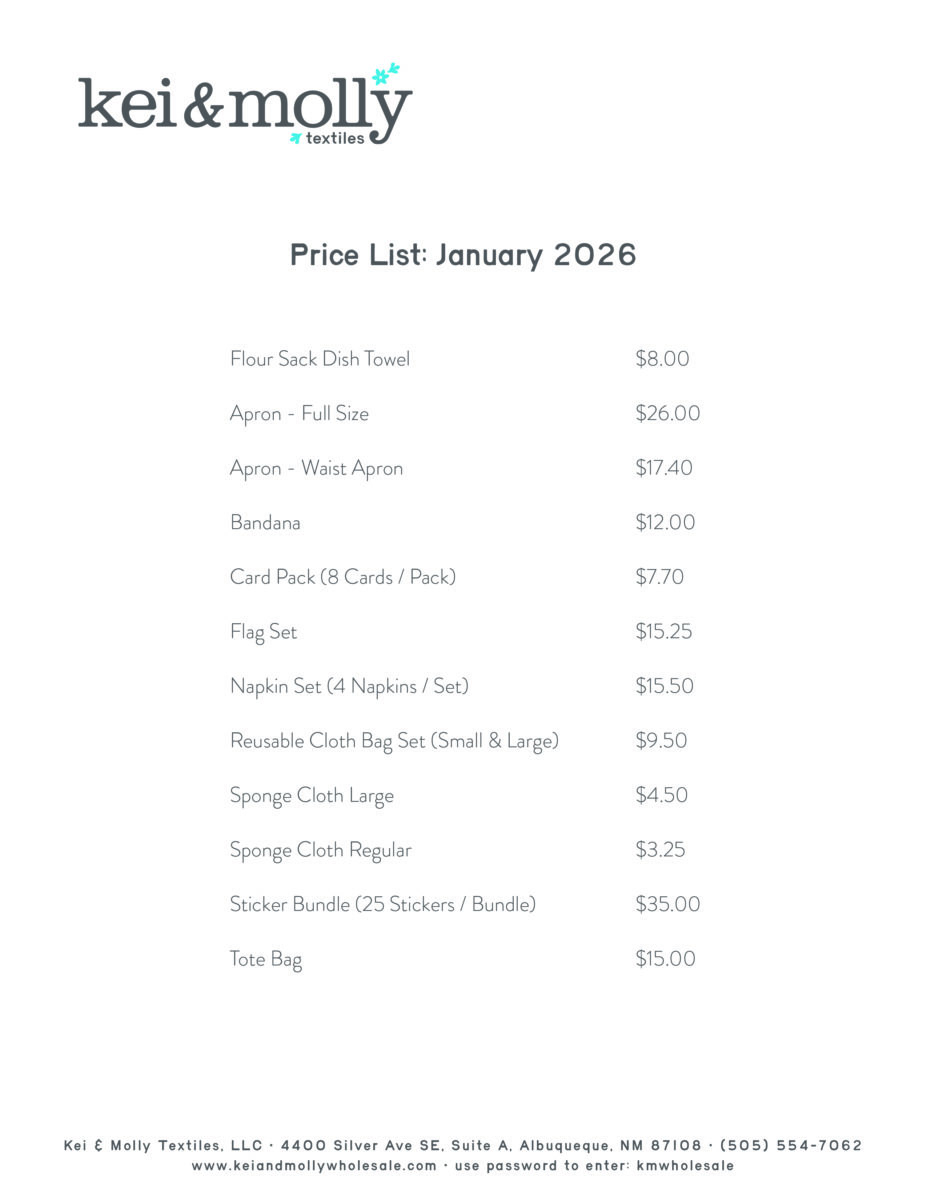Click Reusable Cloth Bag Set item
The image size is (927, 1200).
[394, 741]
